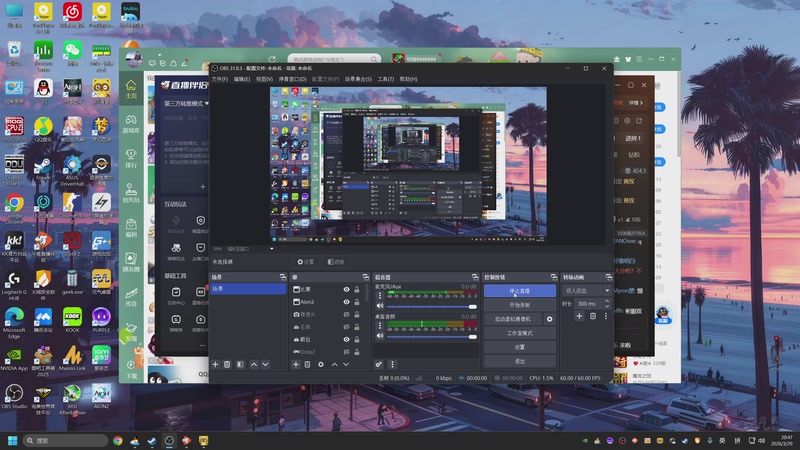Click 退出 to exit OBS

tap(519, 361)
